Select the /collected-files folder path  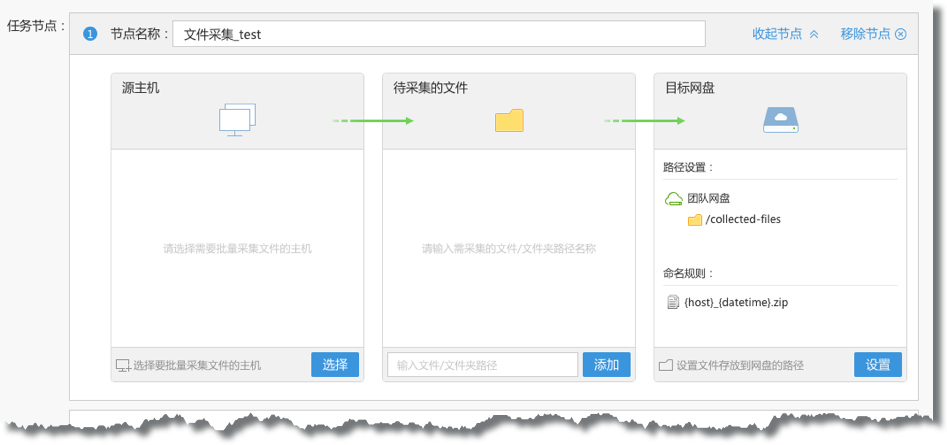(743, 220)
